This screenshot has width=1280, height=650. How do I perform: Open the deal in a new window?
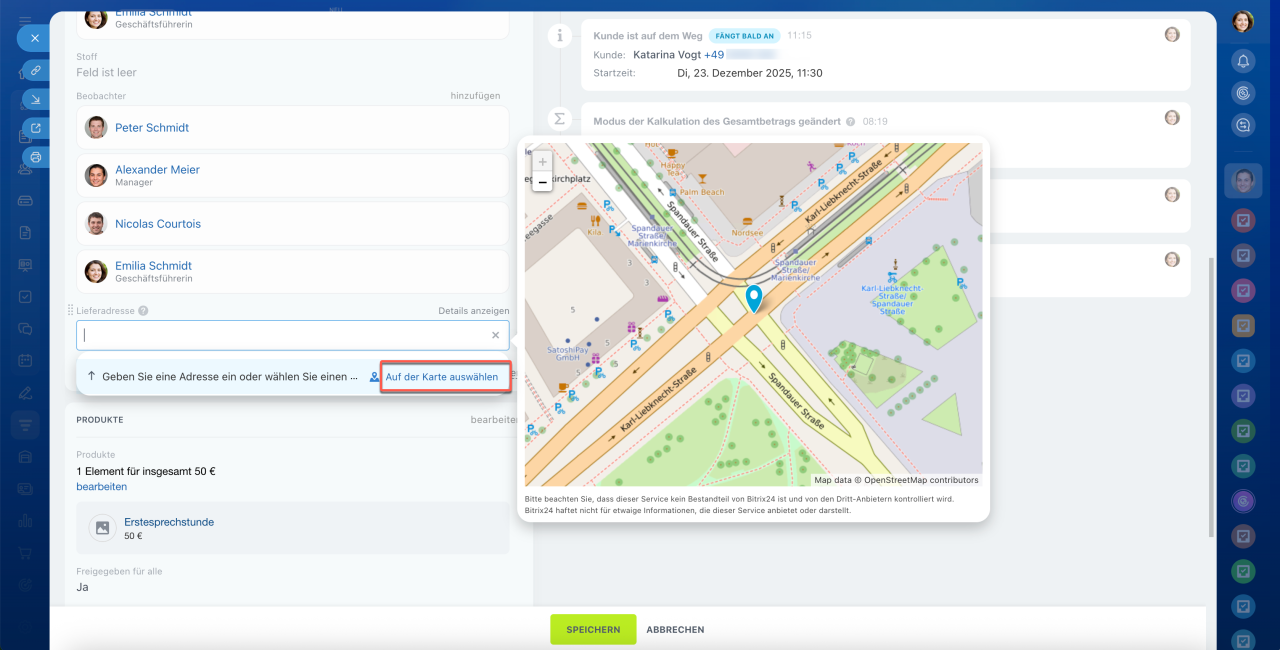[x=35, y=128]
